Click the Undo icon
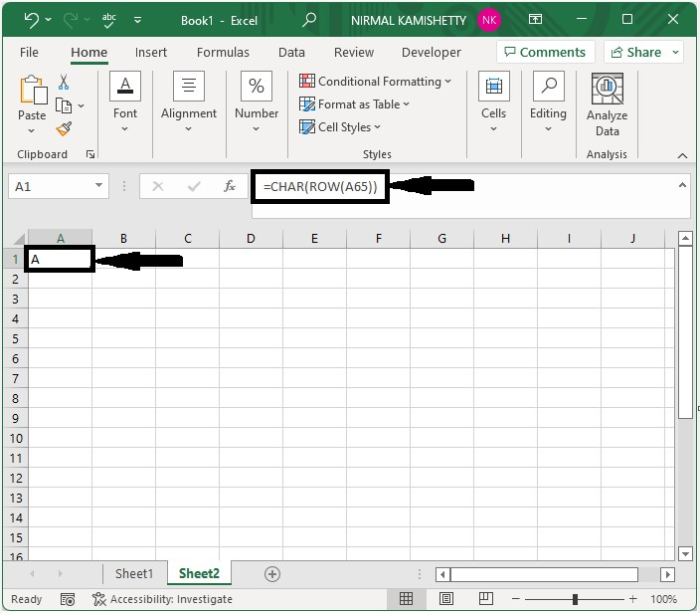Image resolution: width=700 pixels, height=613 pixels. [x=32, y=20]
